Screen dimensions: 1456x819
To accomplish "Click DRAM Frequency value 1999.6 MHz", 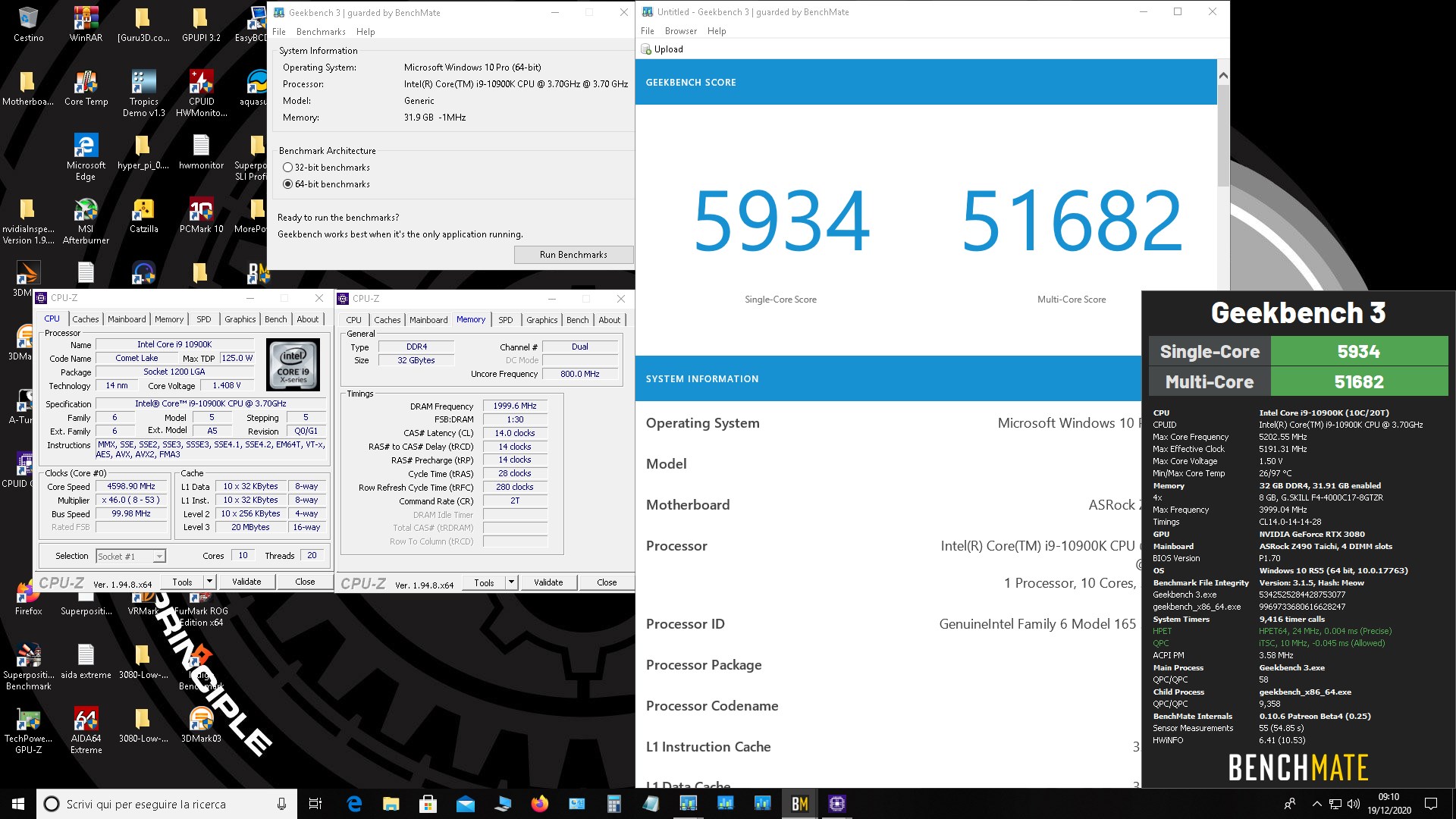I will click(x=515, y=406).
